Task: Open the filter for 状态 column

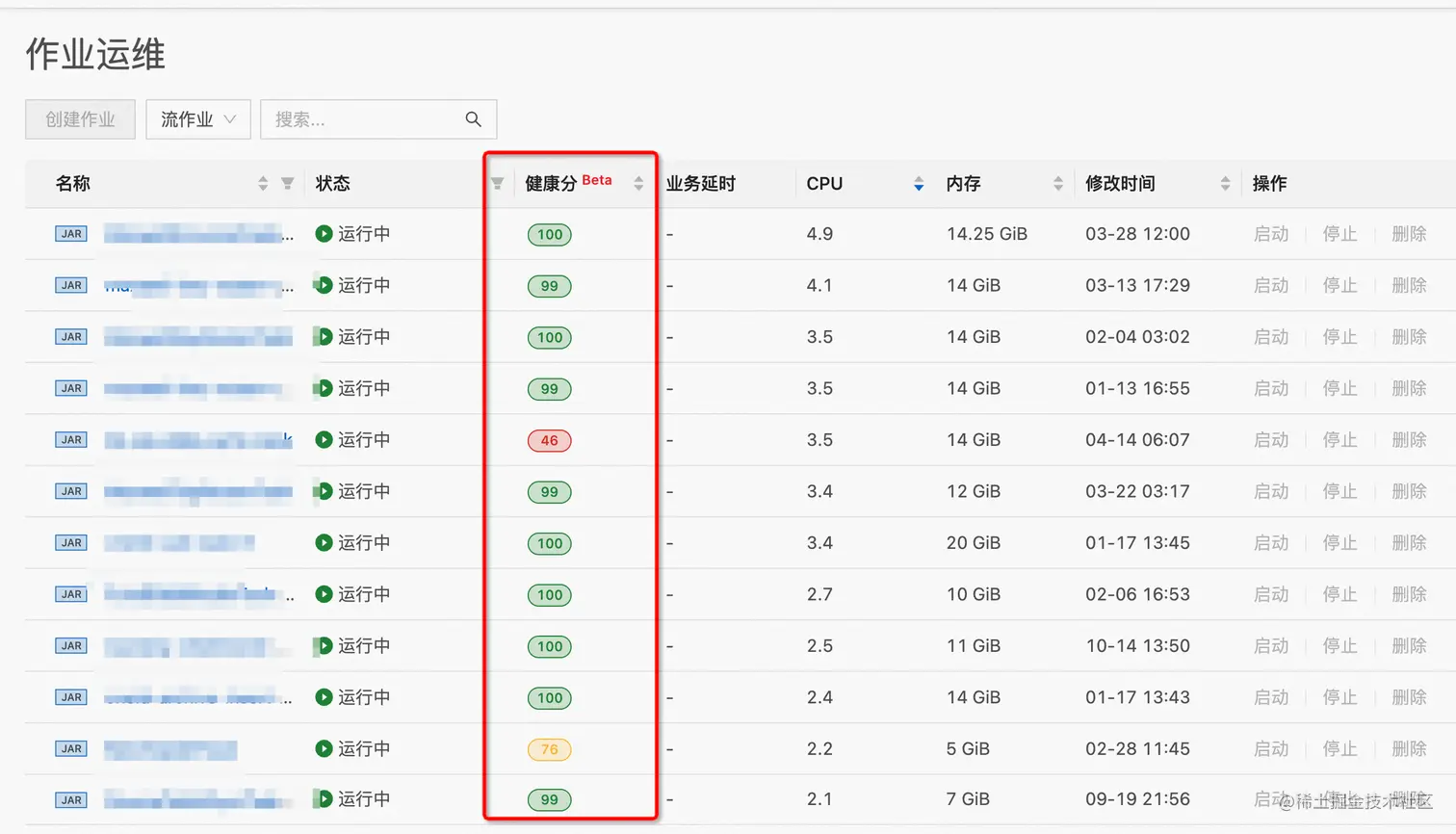Action: click(497, 183)
